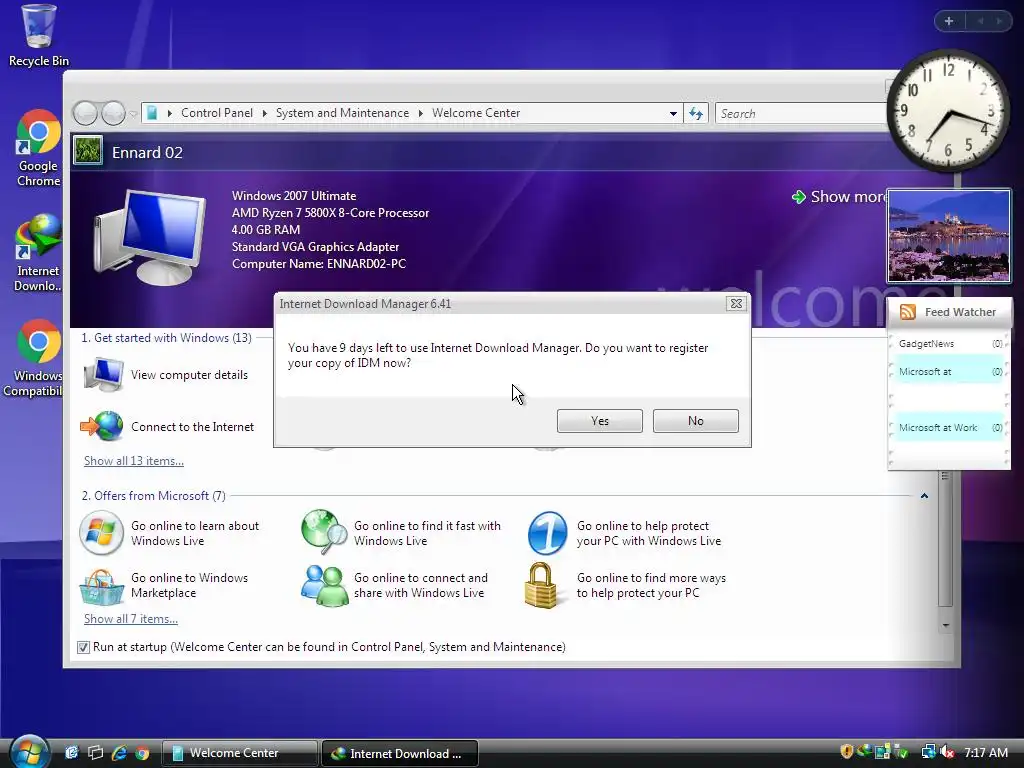Click the slideshow picture gadget
The width and height of the screenshot is (1024, 768).
click(949, 236)
